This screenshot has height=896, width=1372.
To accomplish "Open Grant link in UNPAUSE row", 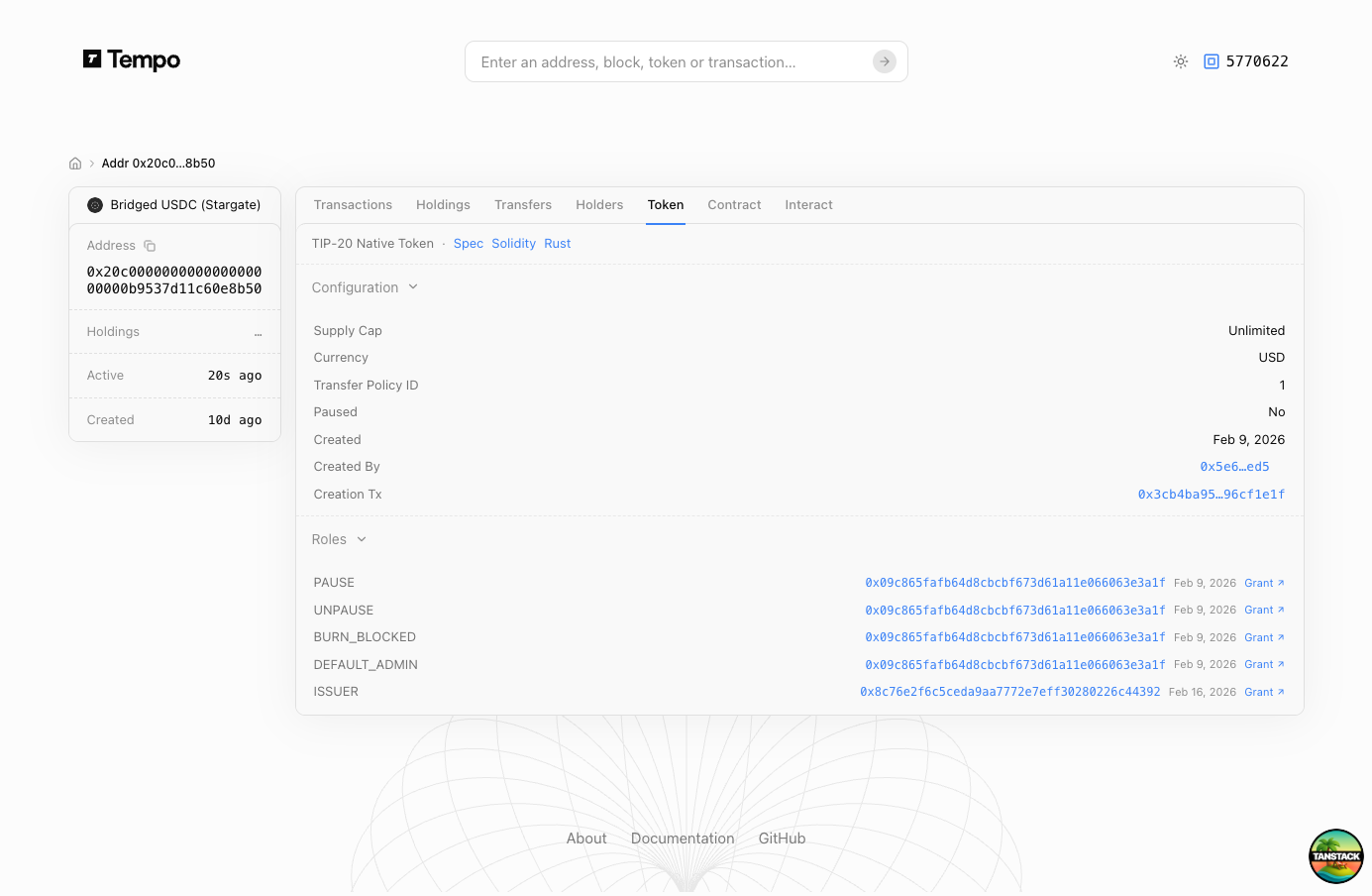I will (1264, 611).
